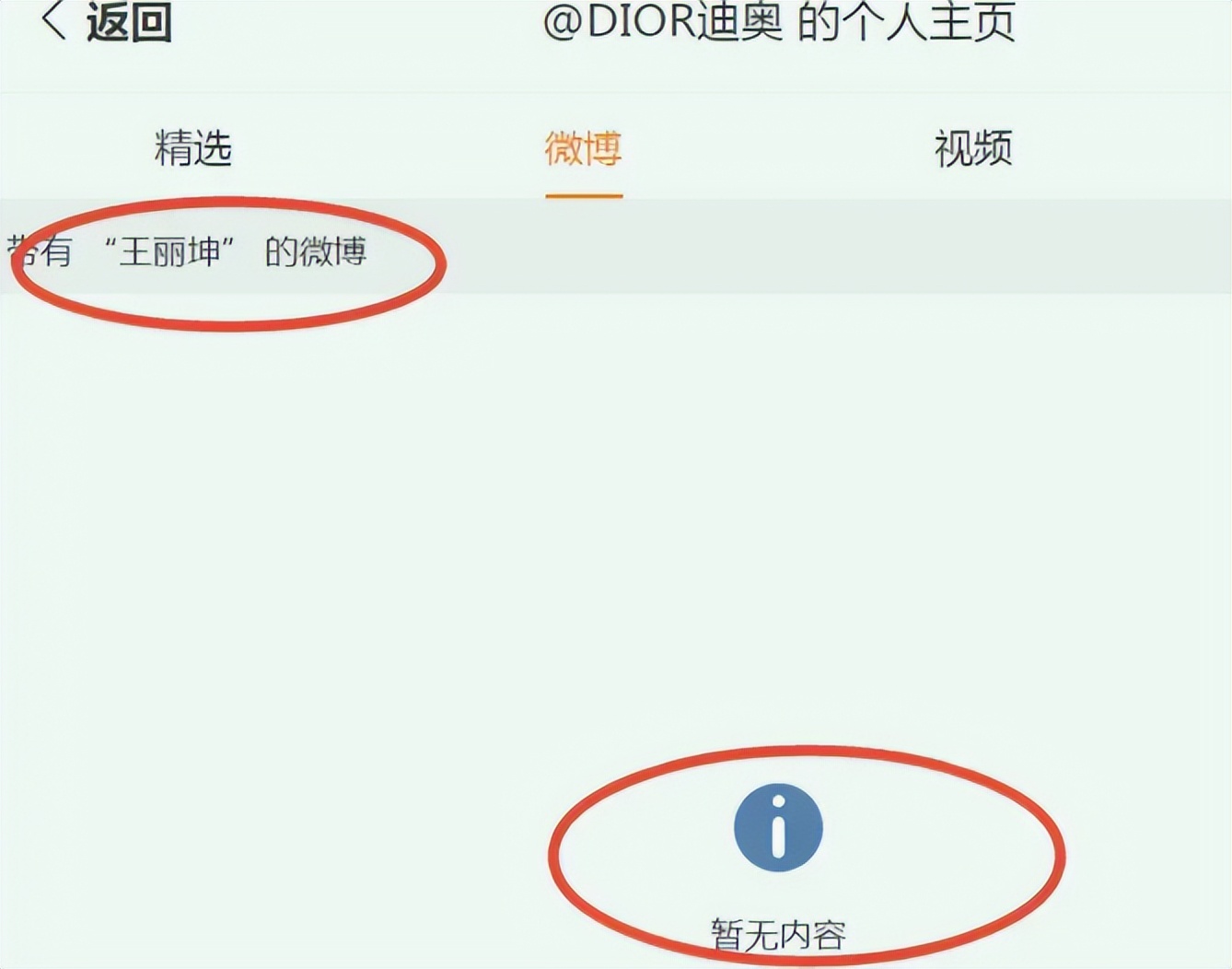Viewport: 1232px width, 969px height.
Task: Click the header divider line under title
Action: 616,91
